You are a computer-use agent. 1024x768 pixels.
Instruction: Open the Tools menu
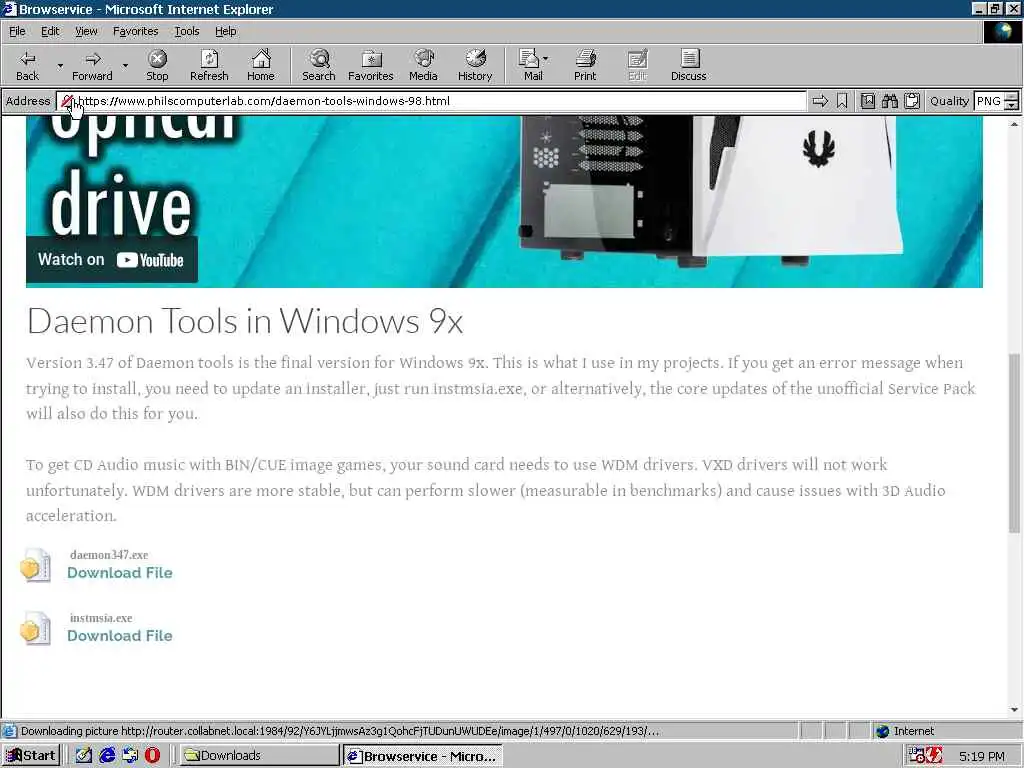[186, 31]
